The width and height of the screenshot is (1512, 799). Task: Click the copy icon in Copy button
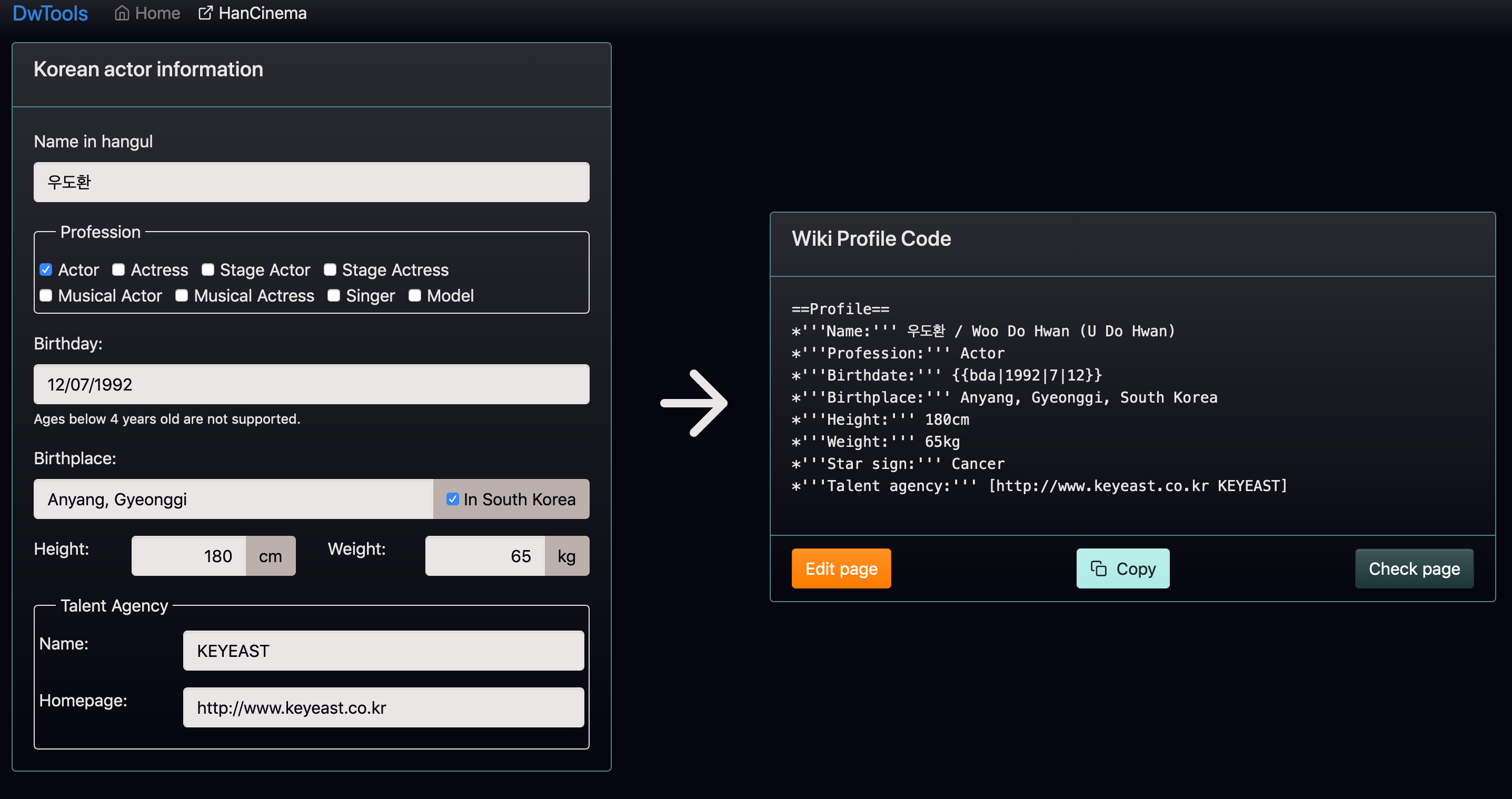[1098, 568]
